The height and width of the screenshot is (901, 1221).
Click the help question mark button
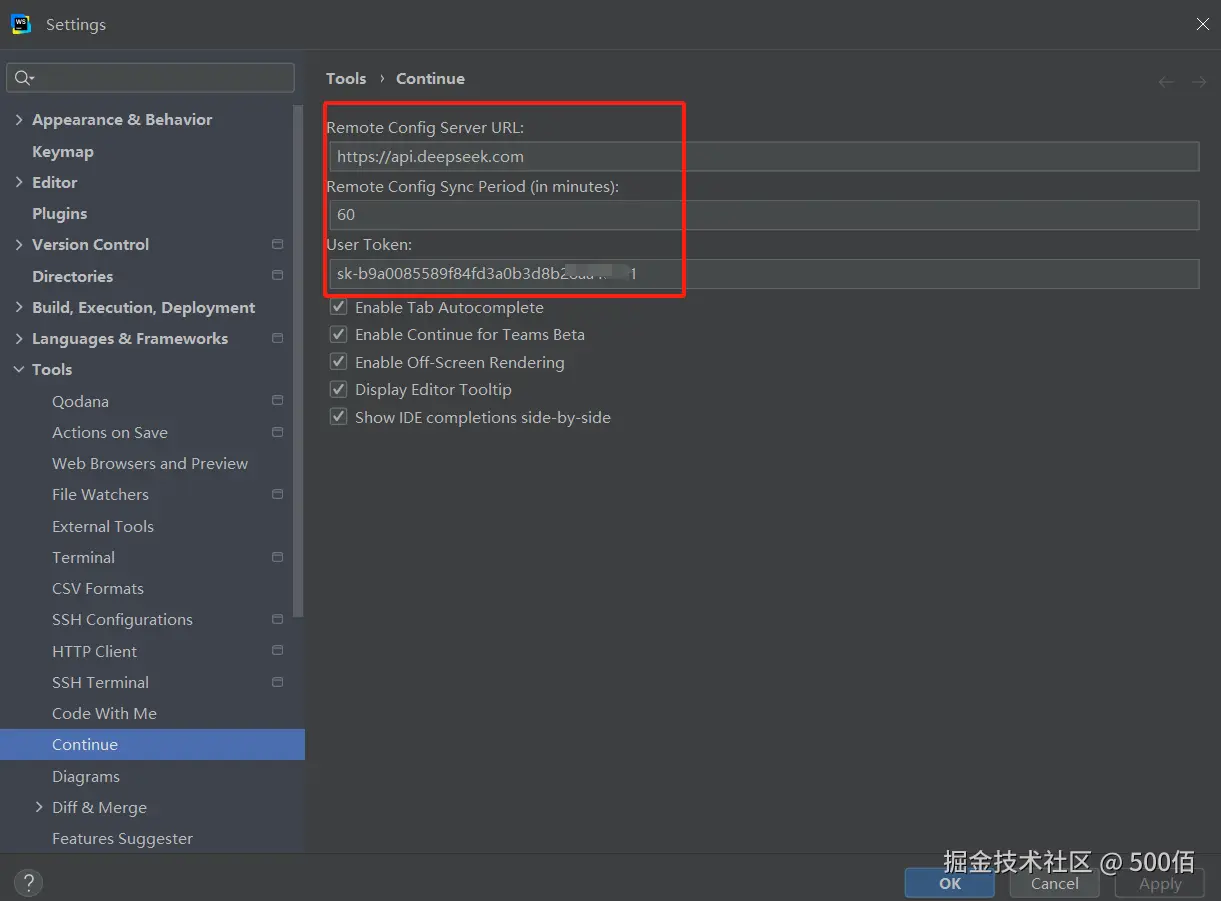click(28, 882)
